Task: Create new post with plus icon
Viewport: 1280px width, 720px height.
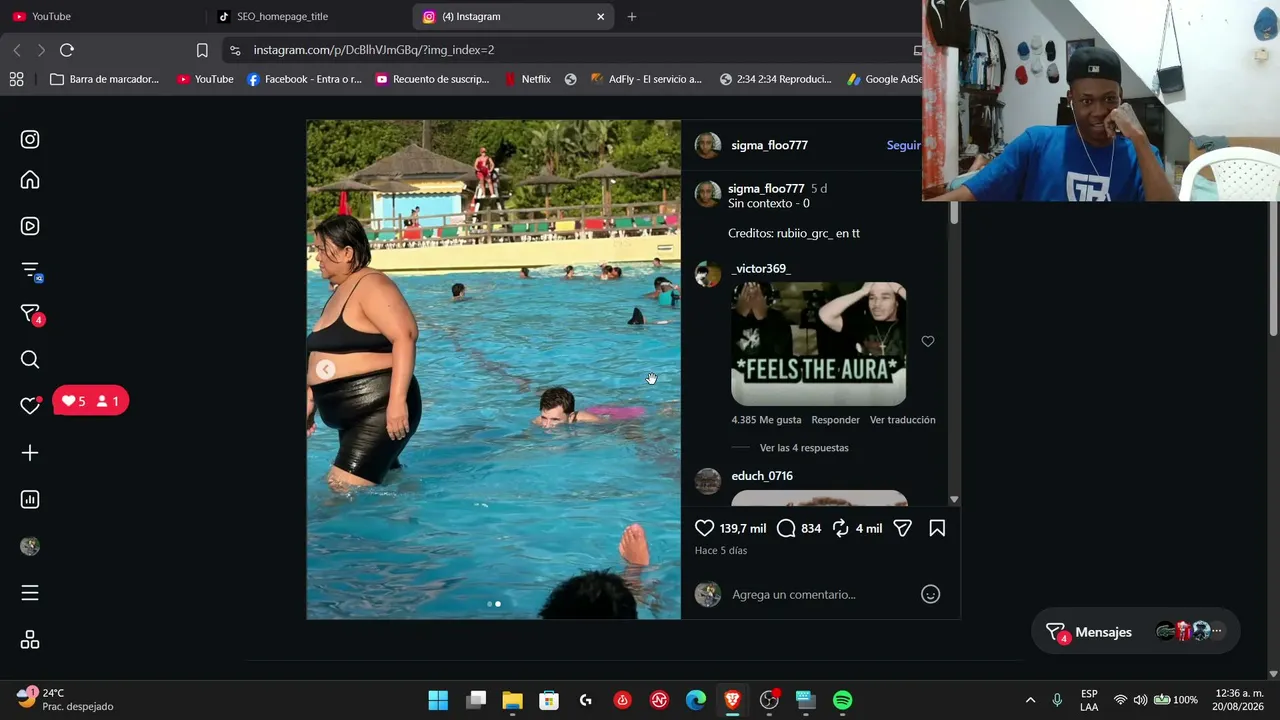Action: point(30,453)
